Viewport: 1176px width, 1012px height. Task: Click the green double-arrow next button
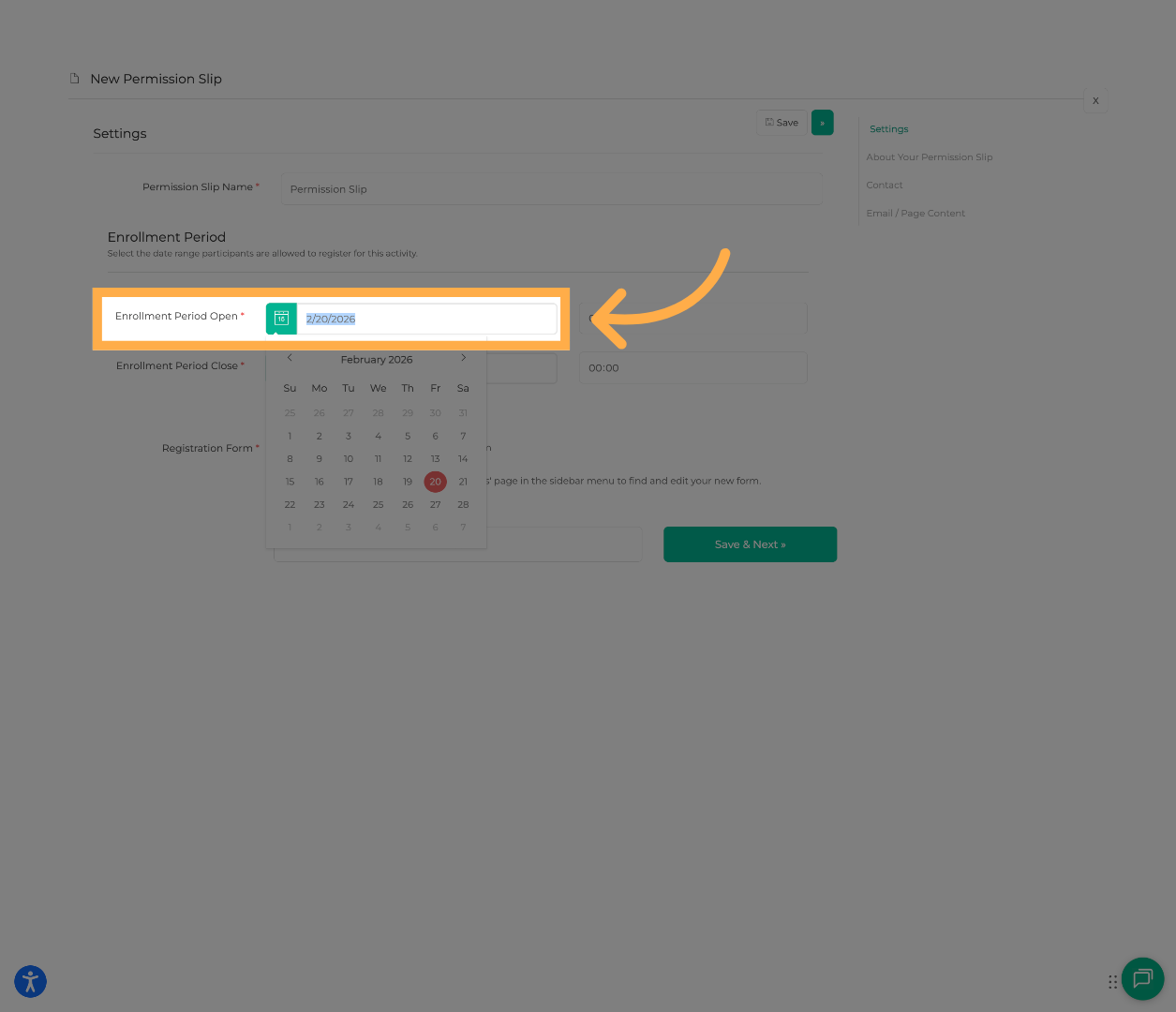[x=822, y=123]
